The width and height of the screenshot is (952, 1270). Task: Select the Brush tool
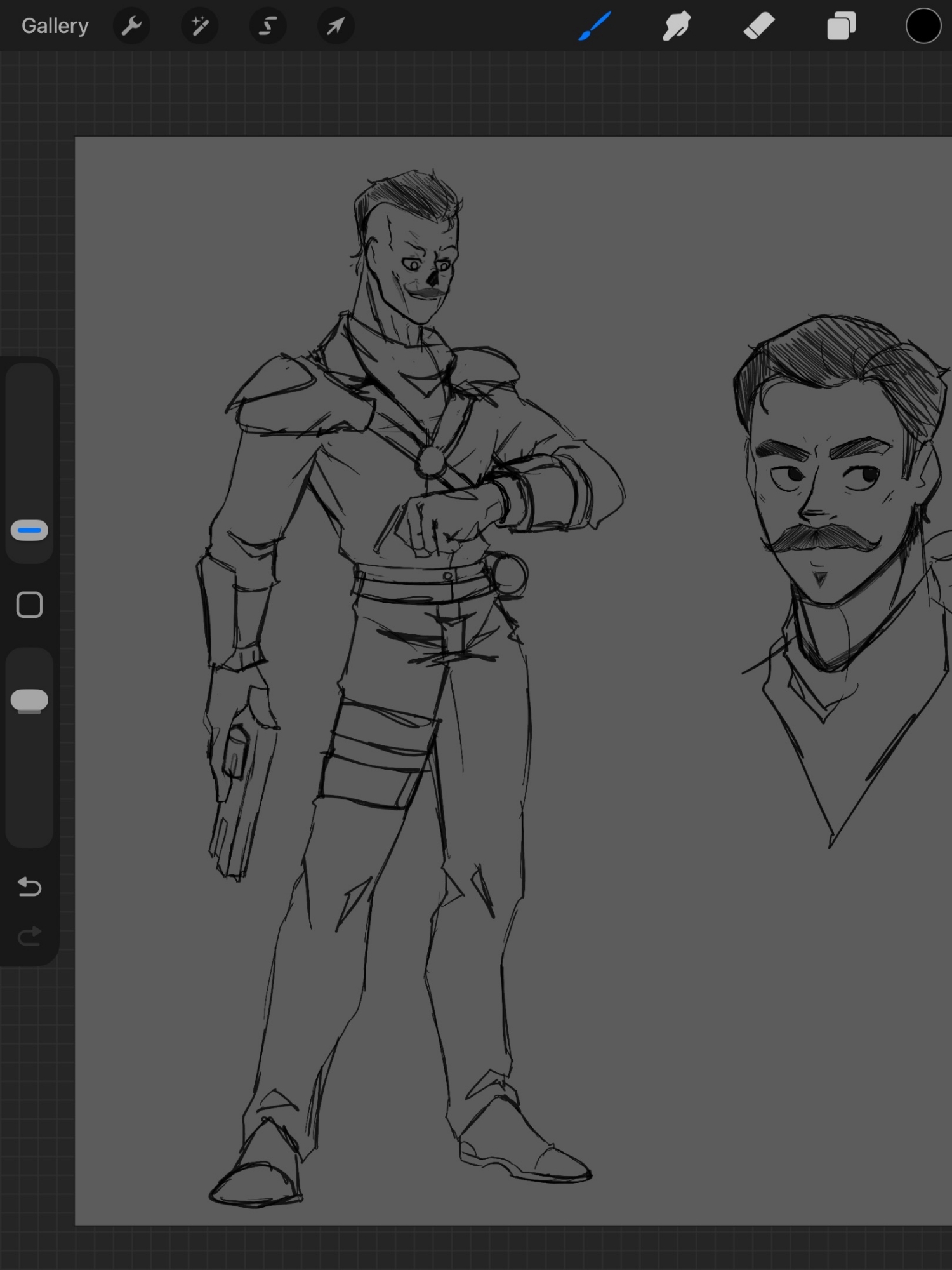pos(595,26)
